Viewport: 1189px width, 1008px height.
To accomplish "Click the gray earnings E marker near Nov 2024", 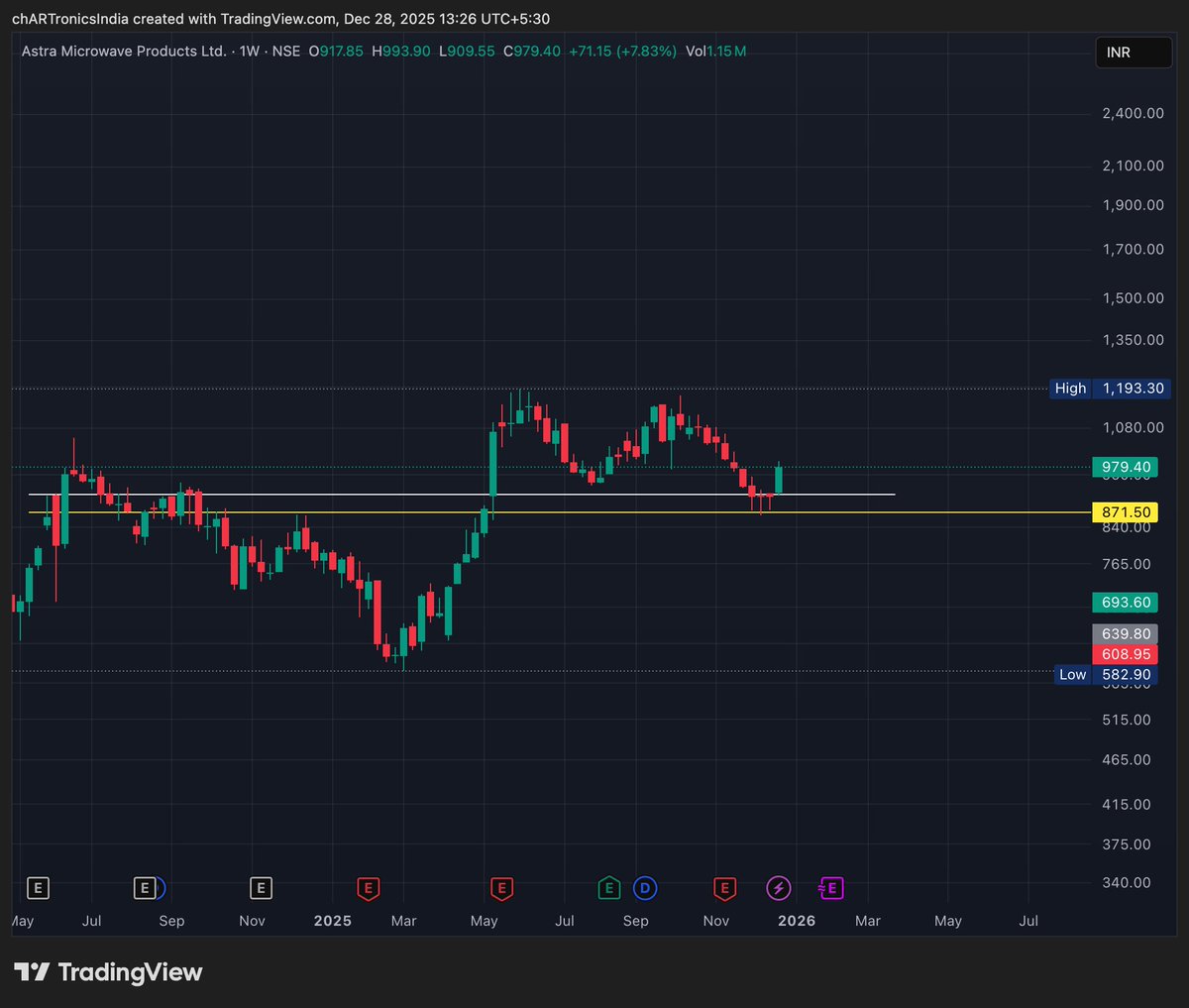I will [261, 888].
